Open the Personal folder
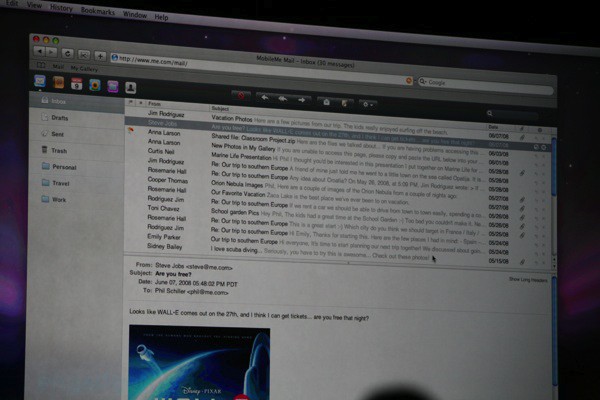Image resolution: width=600 pixels, height=400 pixels. click(x=77, y=167)
